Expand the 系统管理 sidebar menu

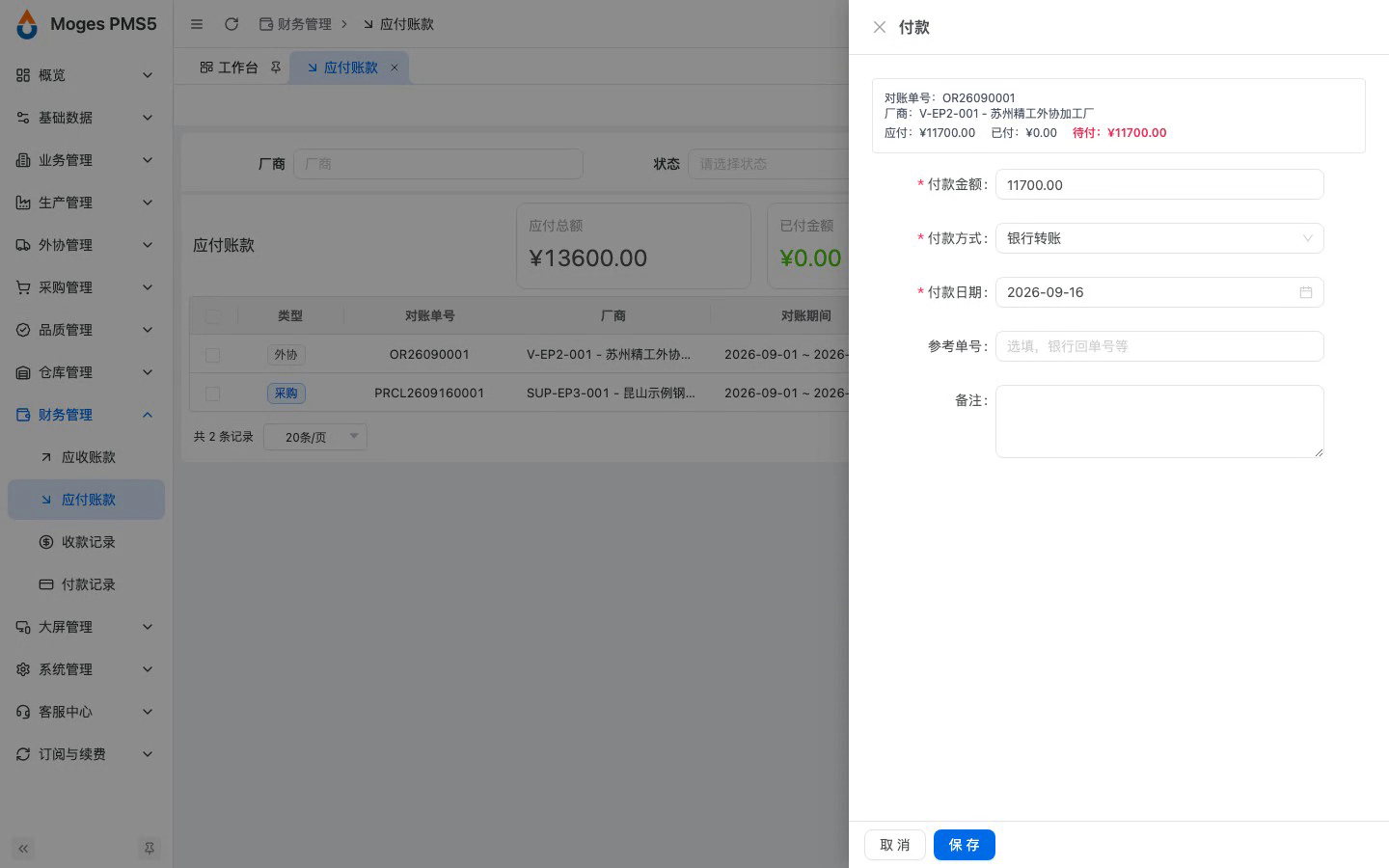[86, 669]
